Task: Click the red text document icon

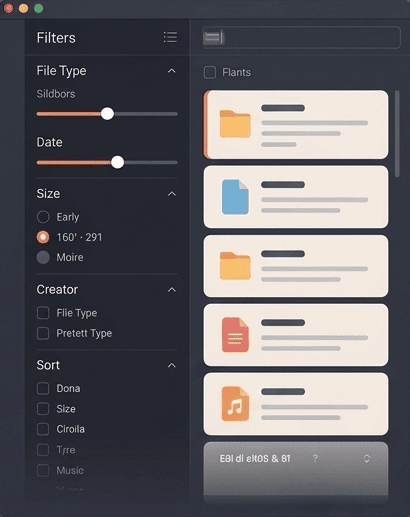Action: (x=235, y=334)
